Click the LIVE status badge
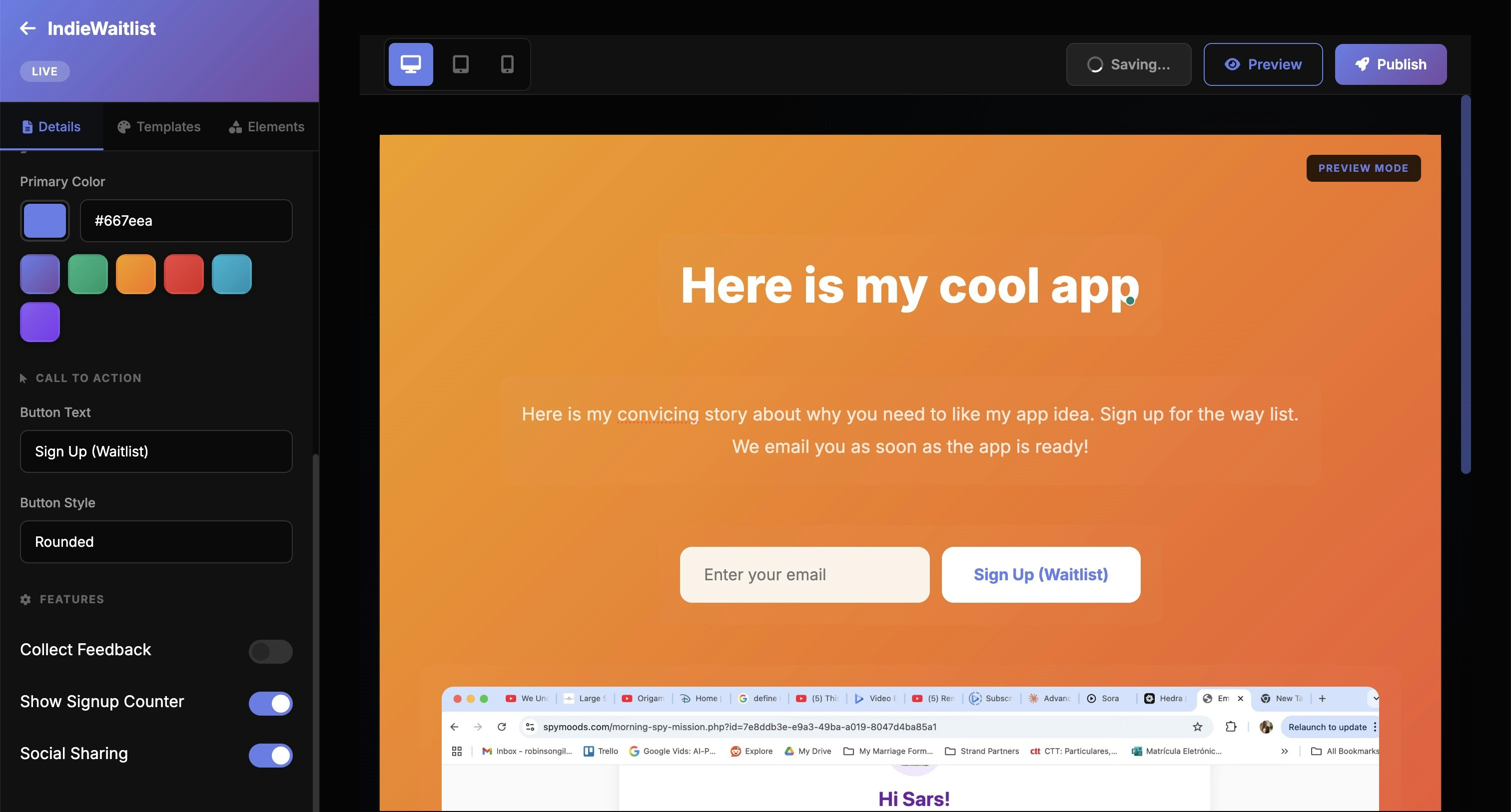The height and width of the screenshot is (812, 1511). [x=44, y=71]
